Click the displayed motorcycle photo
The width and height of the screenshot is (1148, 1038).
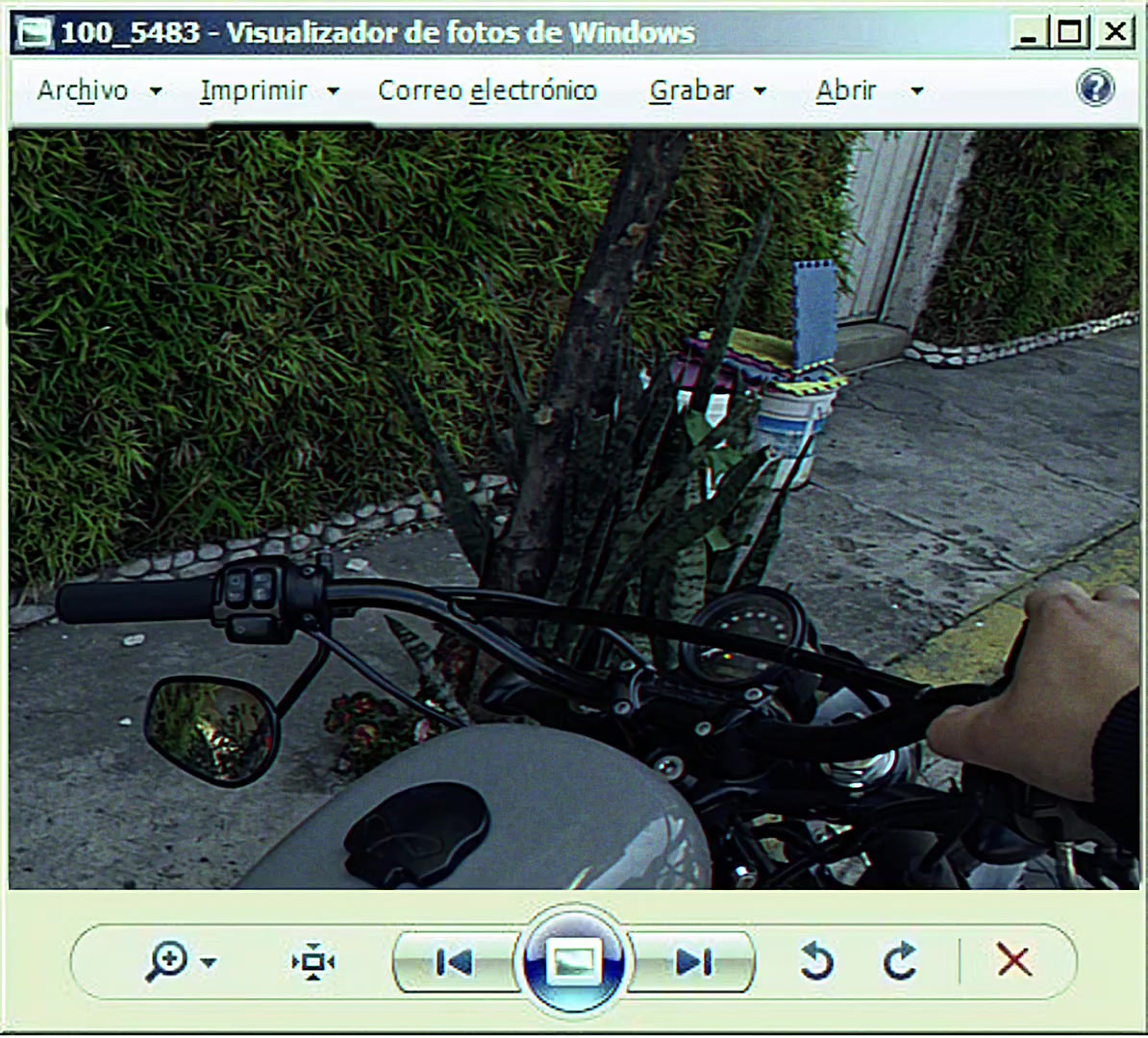pyautogui.click(x=574, y=510)
